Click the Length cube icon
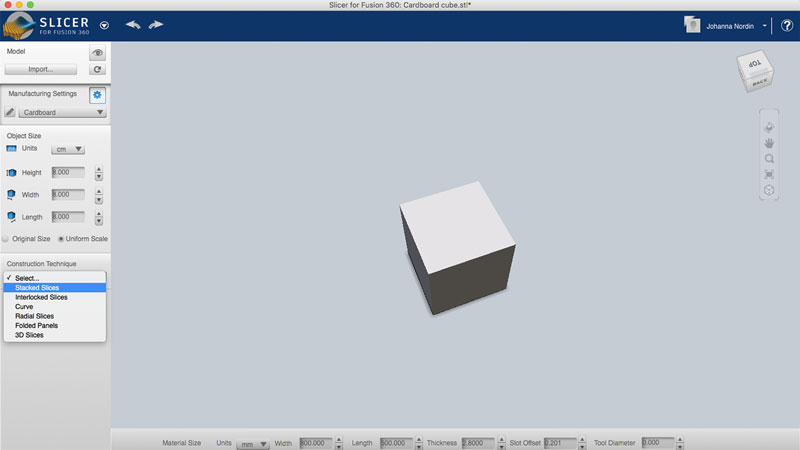The width and height of the screenshot is (800, 450). (x=11, y=217)
